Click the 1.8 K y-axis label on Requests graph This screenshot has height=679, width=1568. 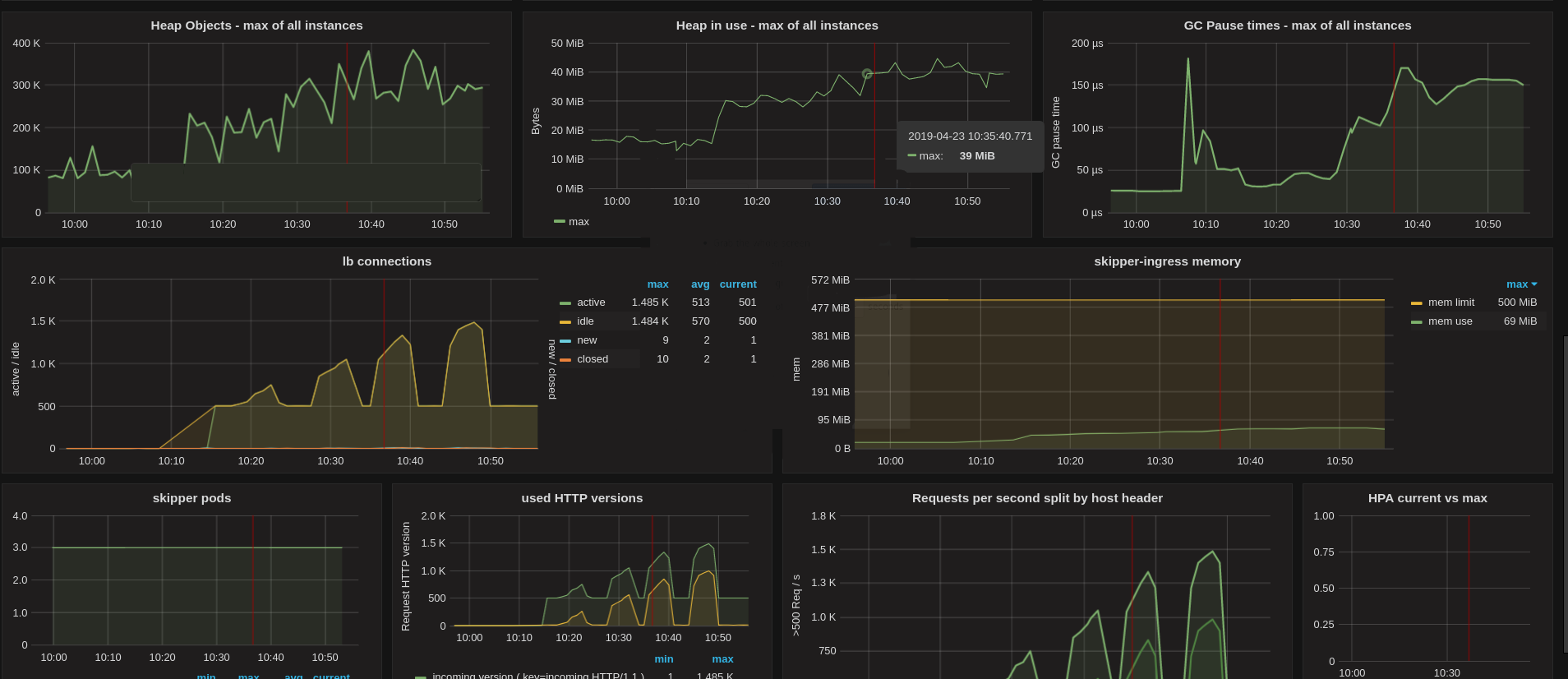tap(823, 516)
